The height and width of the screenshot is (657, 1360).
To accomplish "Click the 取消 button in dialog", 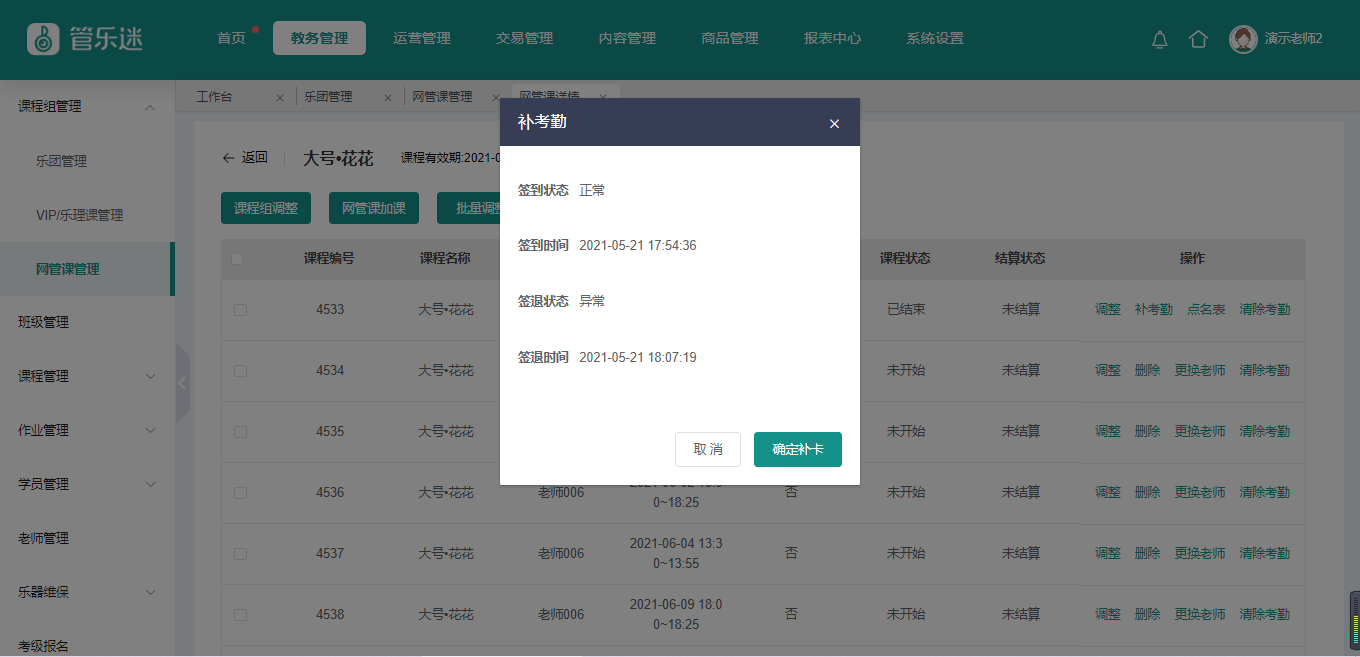I will tap(708, 449).
